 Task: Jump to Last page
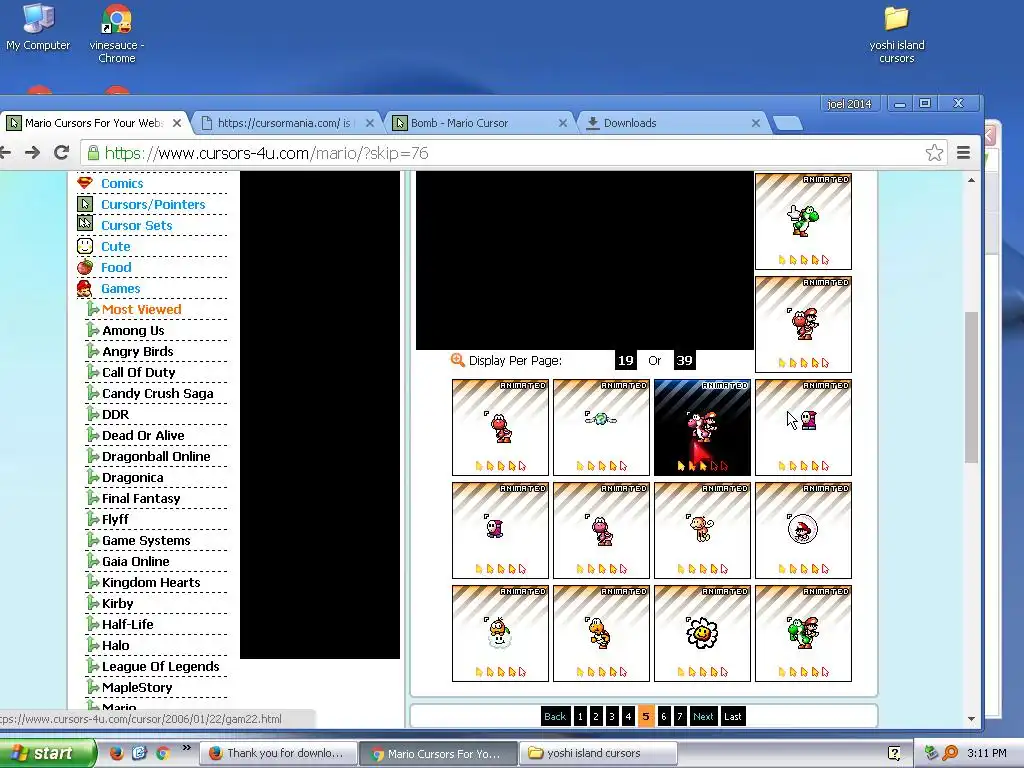coord(733,716)
